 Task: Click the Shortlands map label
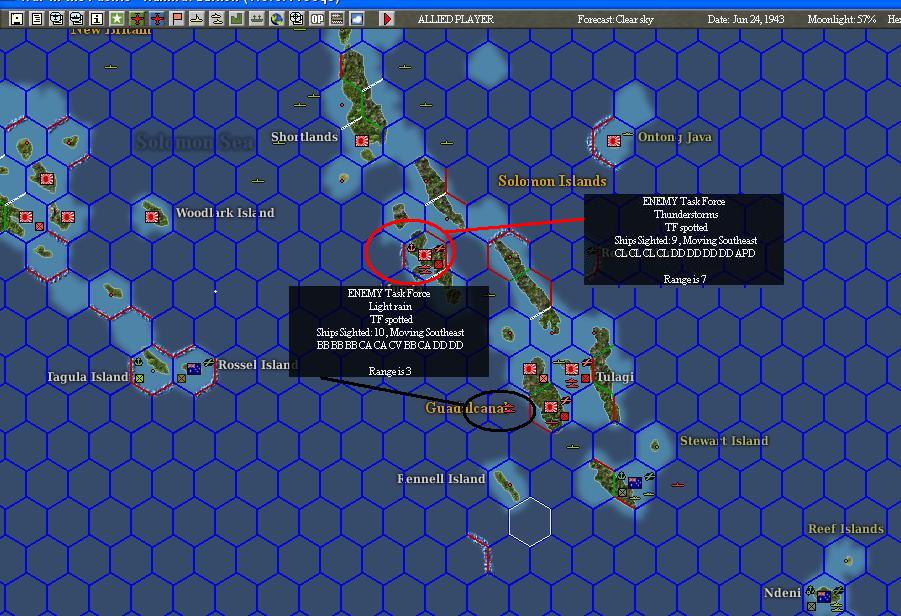click(x=305, y=137)
